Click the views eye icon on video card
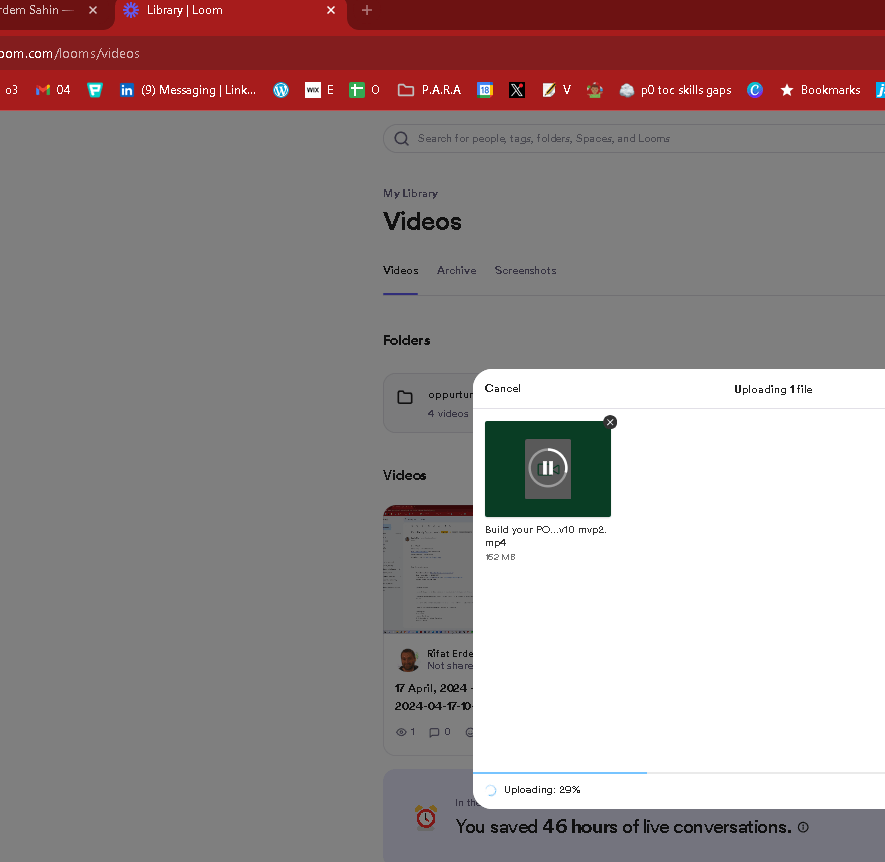Image resolution: width=885 pixels, height=862 pixels. (x=401, y=732)
